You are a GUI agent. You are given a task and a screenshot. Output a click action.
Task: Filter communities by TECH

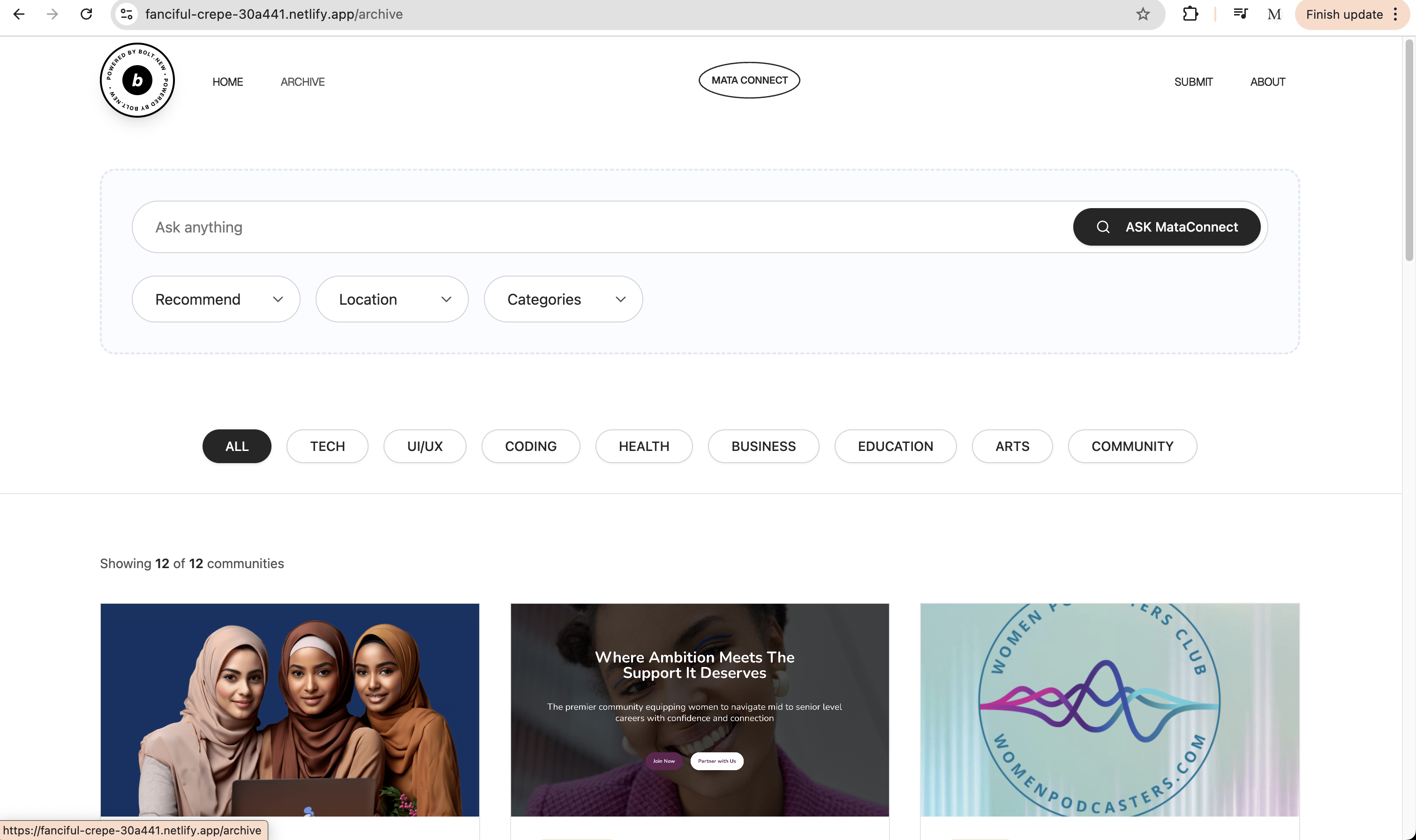(x=327, y=446)
